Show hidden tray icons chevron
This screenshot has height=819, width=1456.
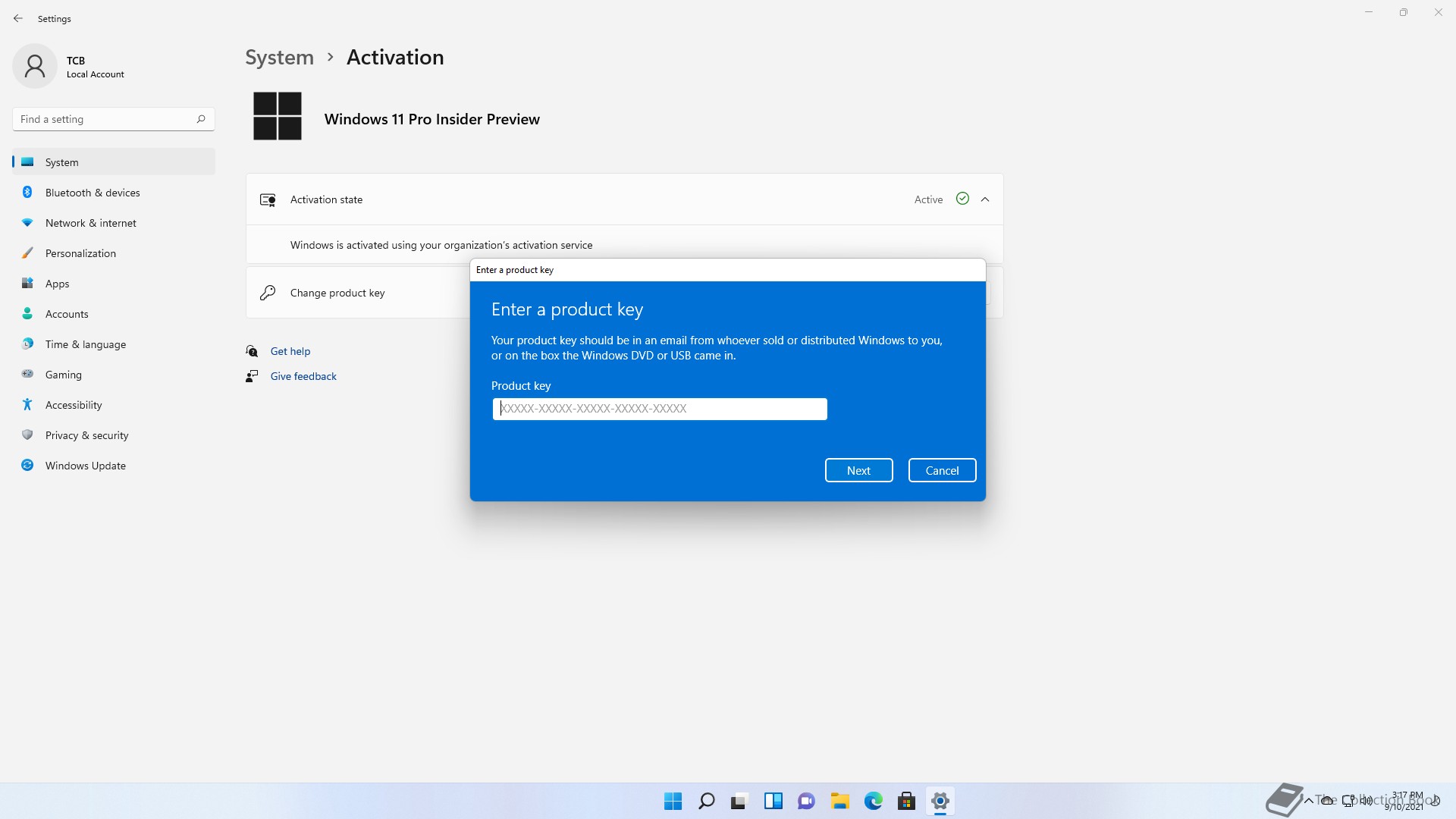click(1308, 801)
